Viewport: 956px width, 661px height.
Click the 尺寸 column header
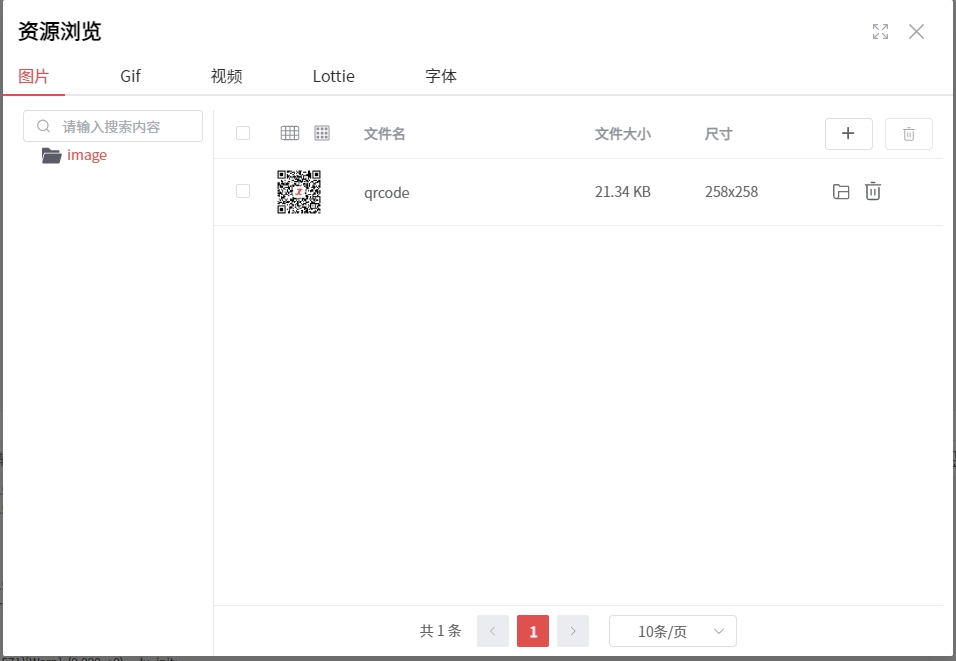(x=718, y=134)
